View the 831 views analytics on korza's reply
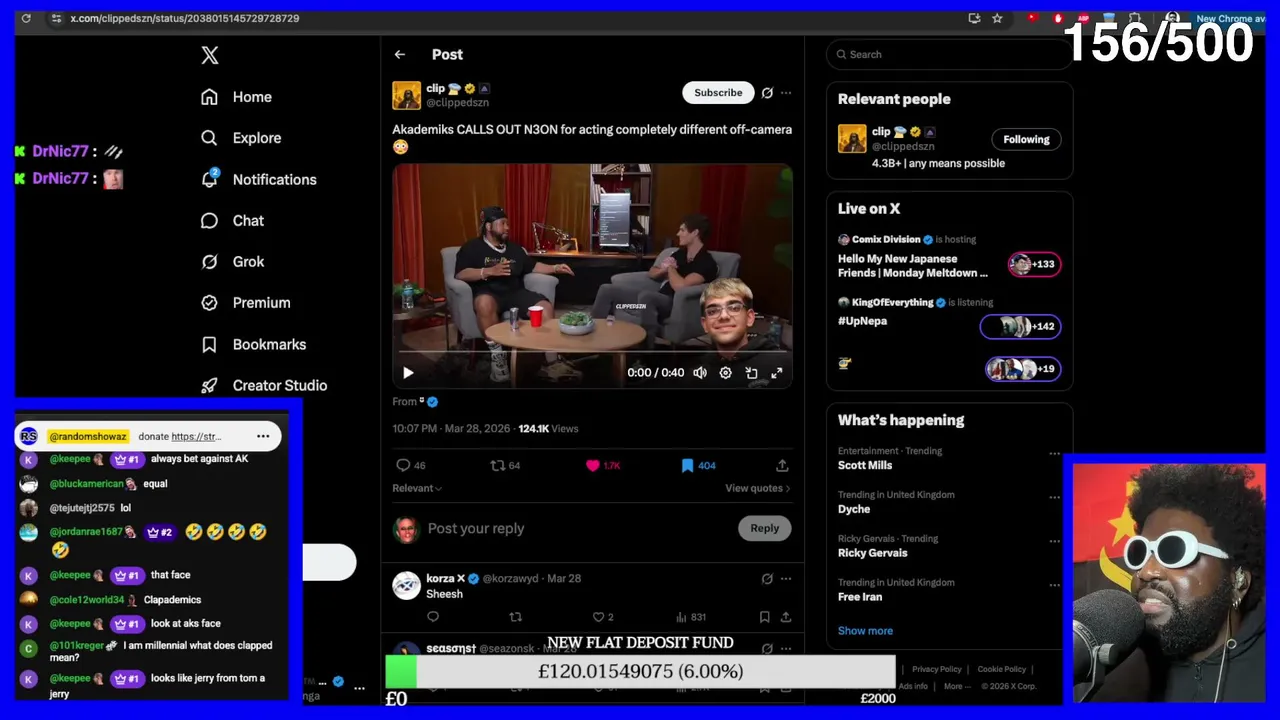 (x=692, y=617)
